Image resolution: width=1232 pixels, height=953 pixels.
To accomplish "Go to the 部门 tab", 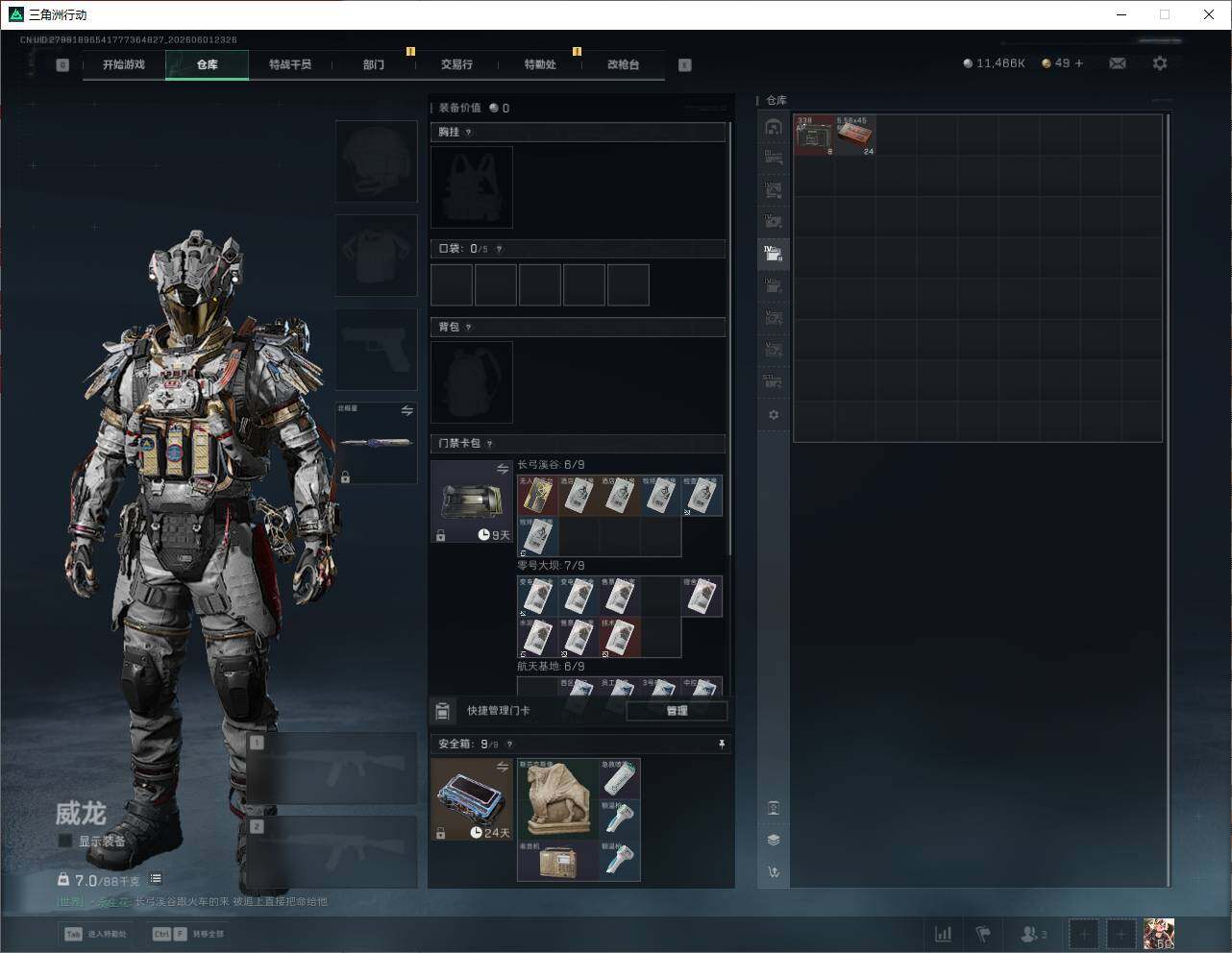I will (x=374, y=64).
